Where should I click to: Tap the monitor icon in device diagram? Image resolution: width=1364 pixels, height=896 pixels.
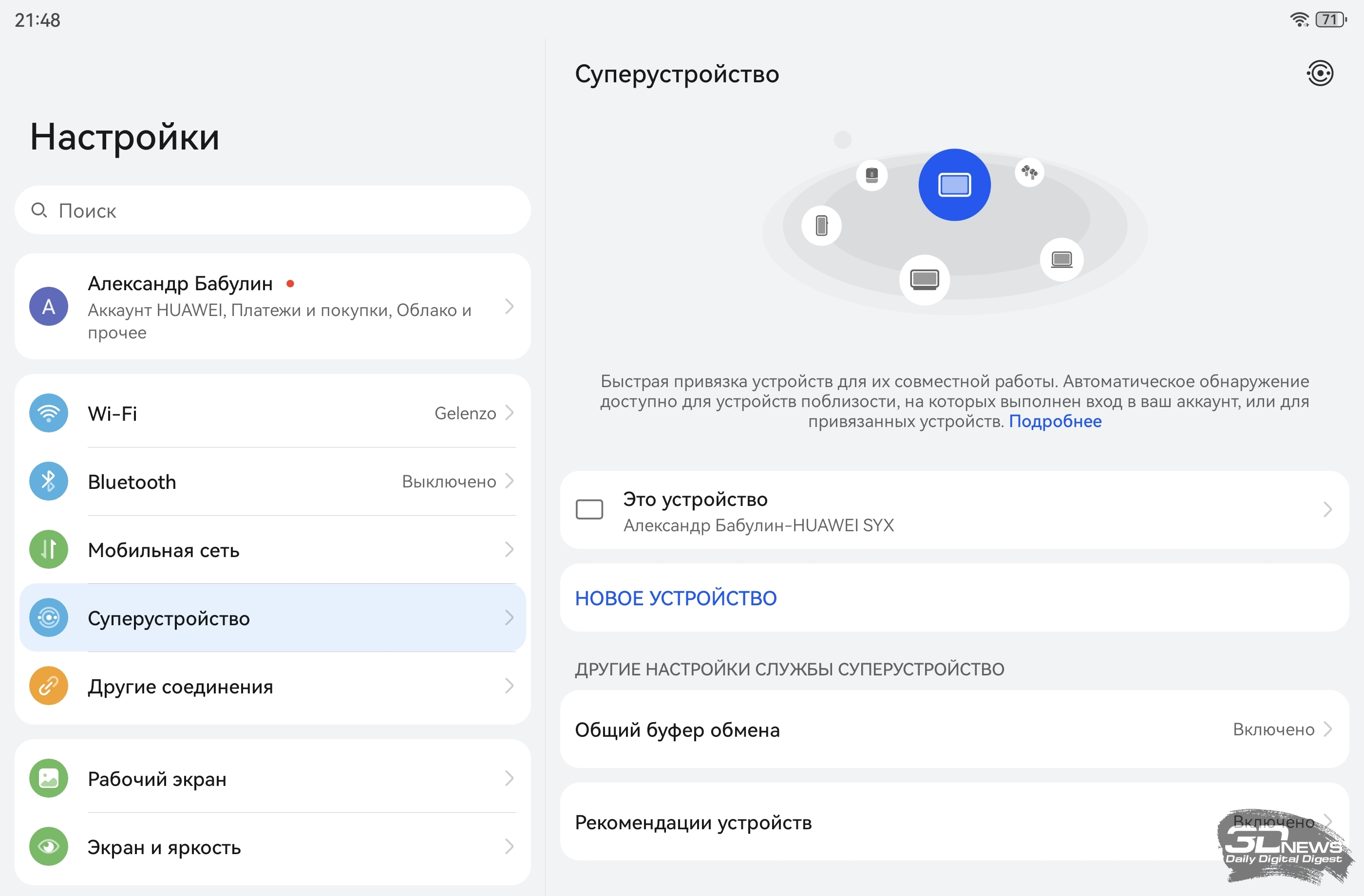coord(925,280)
